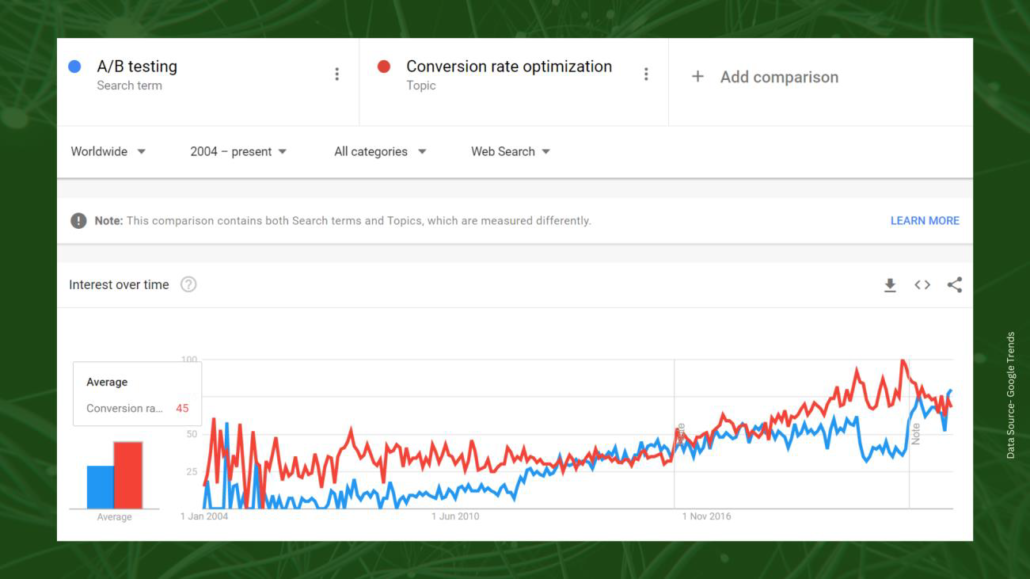Click the LEARN MORE link
This screenshot has height=579, width=1030.
pos(924,220)
